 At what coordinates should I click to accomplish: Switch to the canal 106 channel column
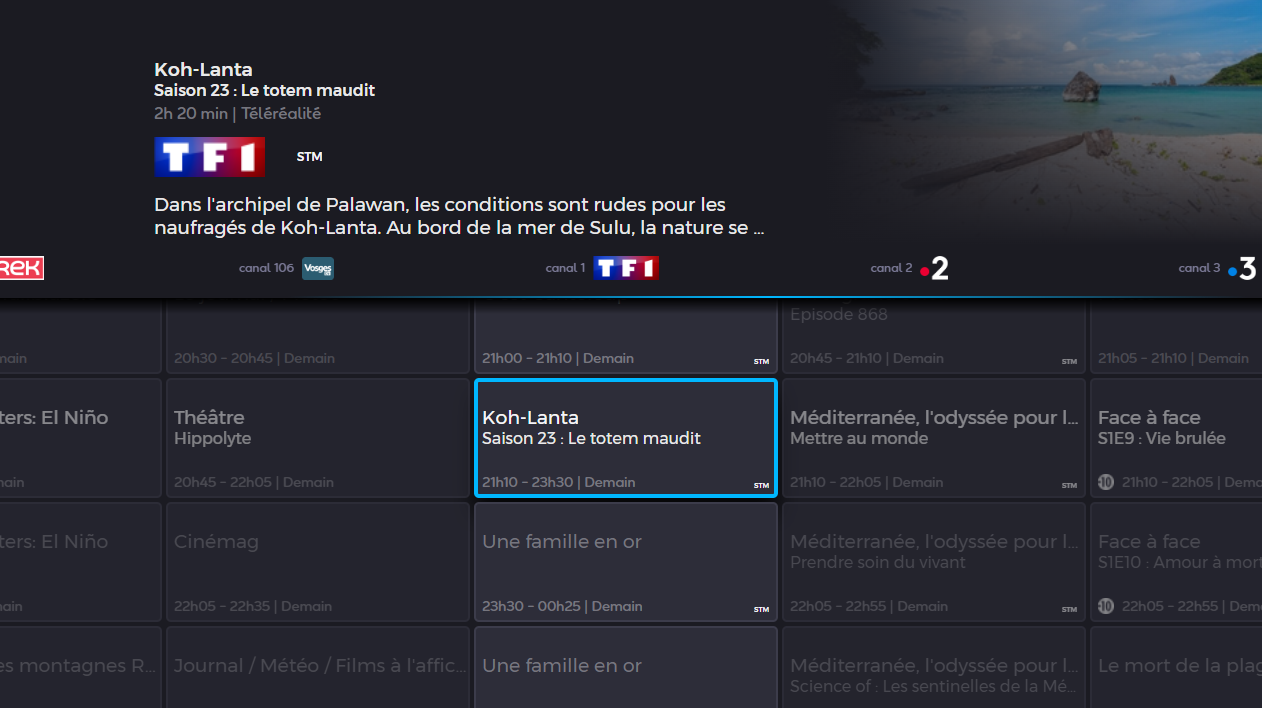[287, 268]
